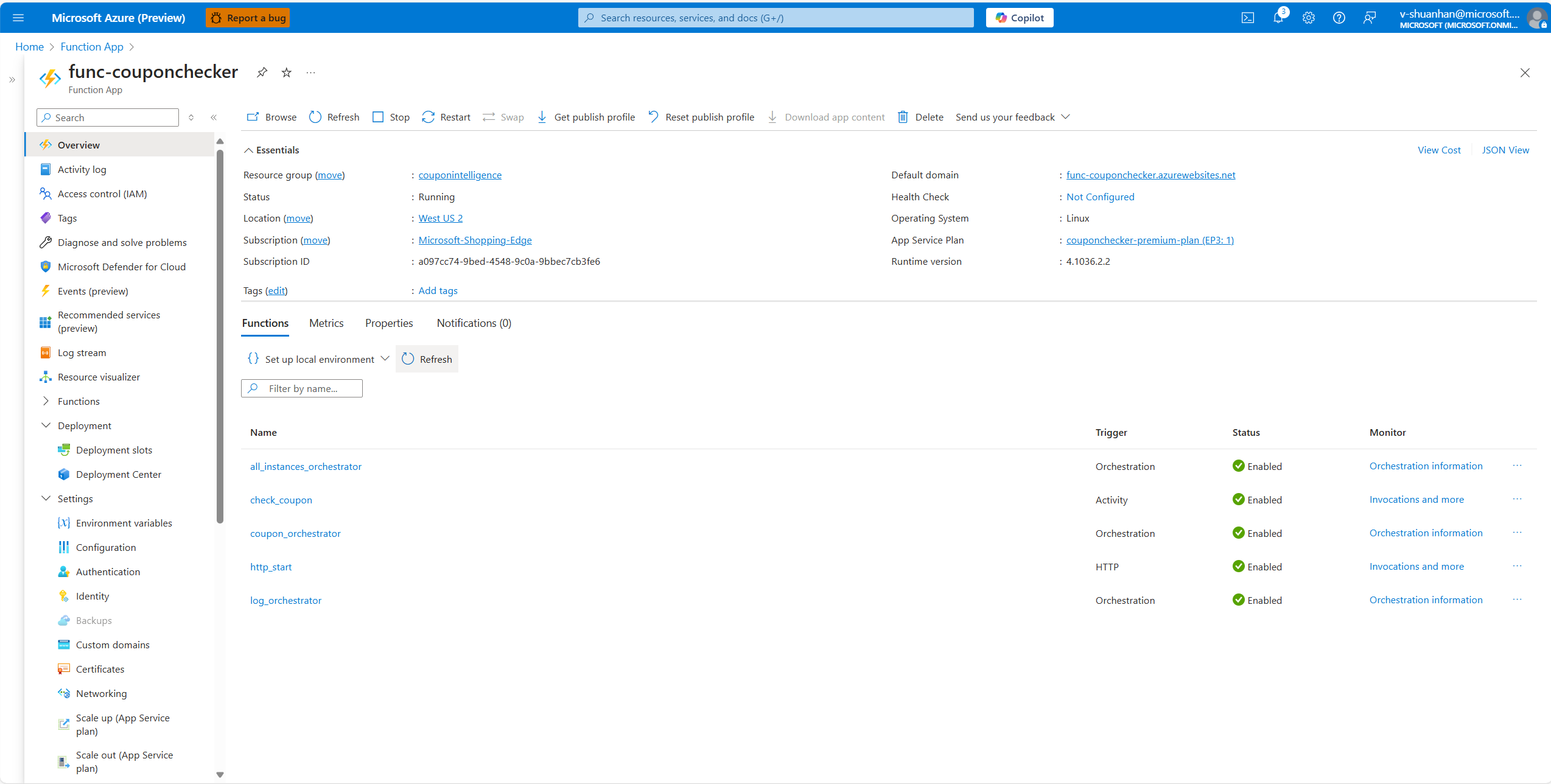Focus the sidebar Search box

coord(108,117)
